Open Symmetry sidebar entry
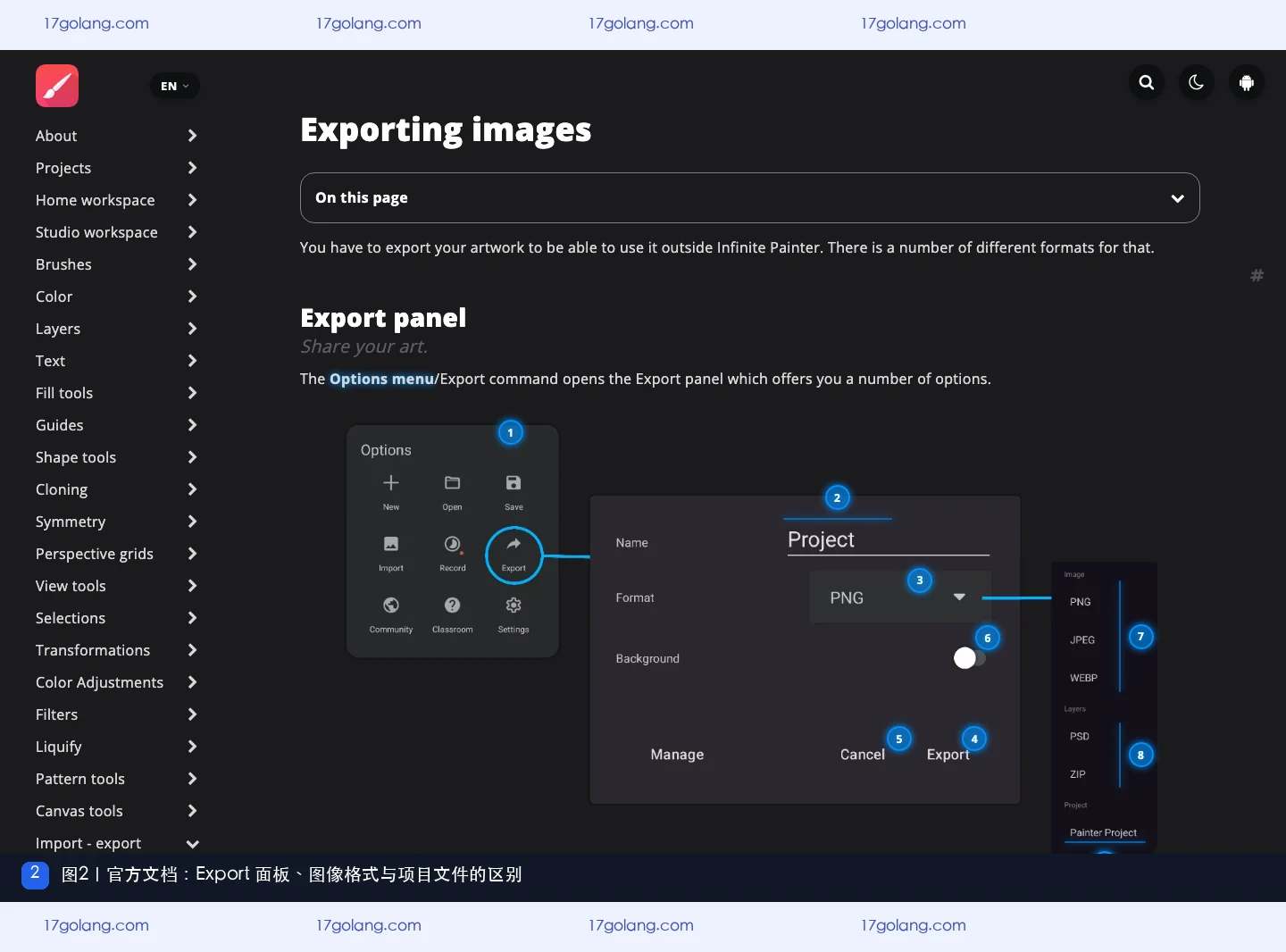1286x952 pixels. (x=71, y=522)
